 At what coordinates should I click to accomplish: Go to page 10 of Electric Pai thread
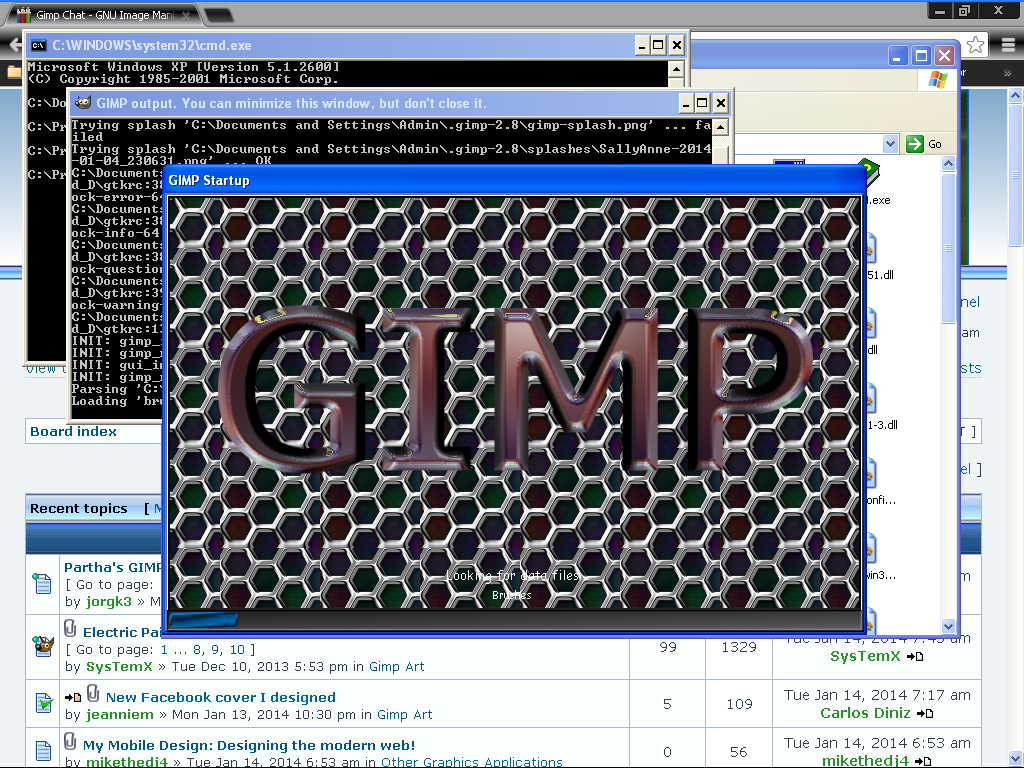pyautogui.click(x=237, y=649)
